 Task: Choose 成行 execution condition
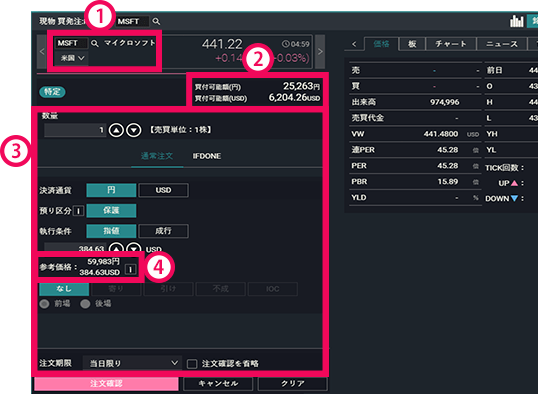point(163,231)
